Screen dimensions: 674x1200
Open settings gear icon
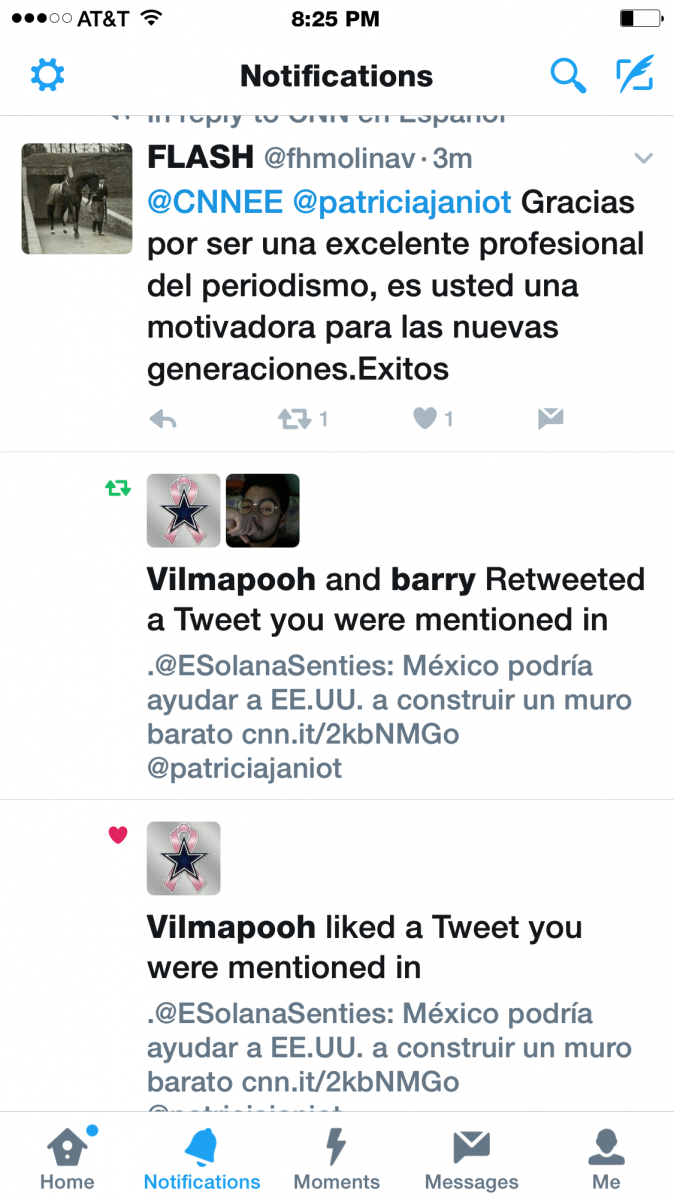47,75
